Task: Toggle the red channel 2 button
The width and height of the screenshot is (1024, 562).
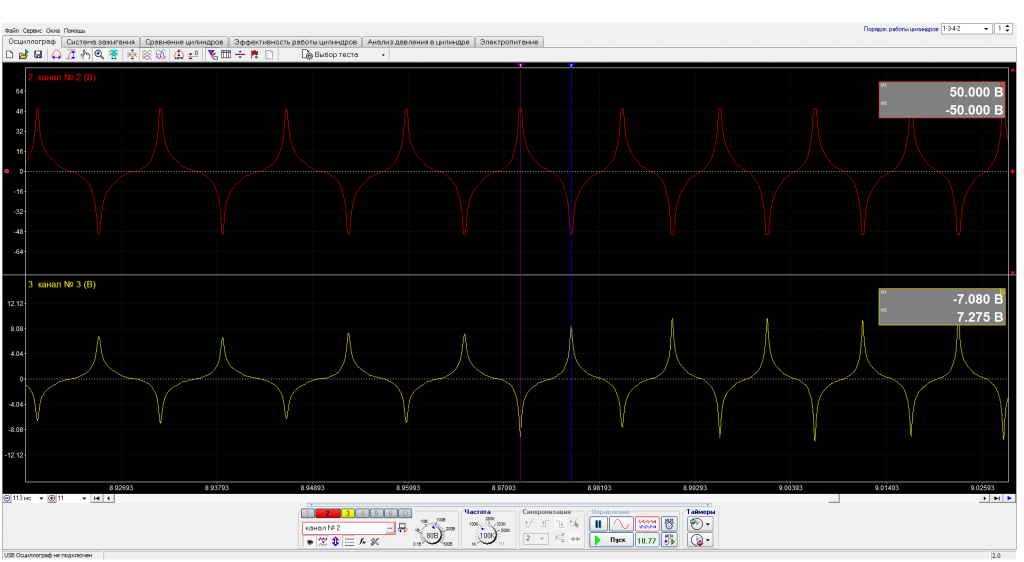Action: (x=328, y=513)
